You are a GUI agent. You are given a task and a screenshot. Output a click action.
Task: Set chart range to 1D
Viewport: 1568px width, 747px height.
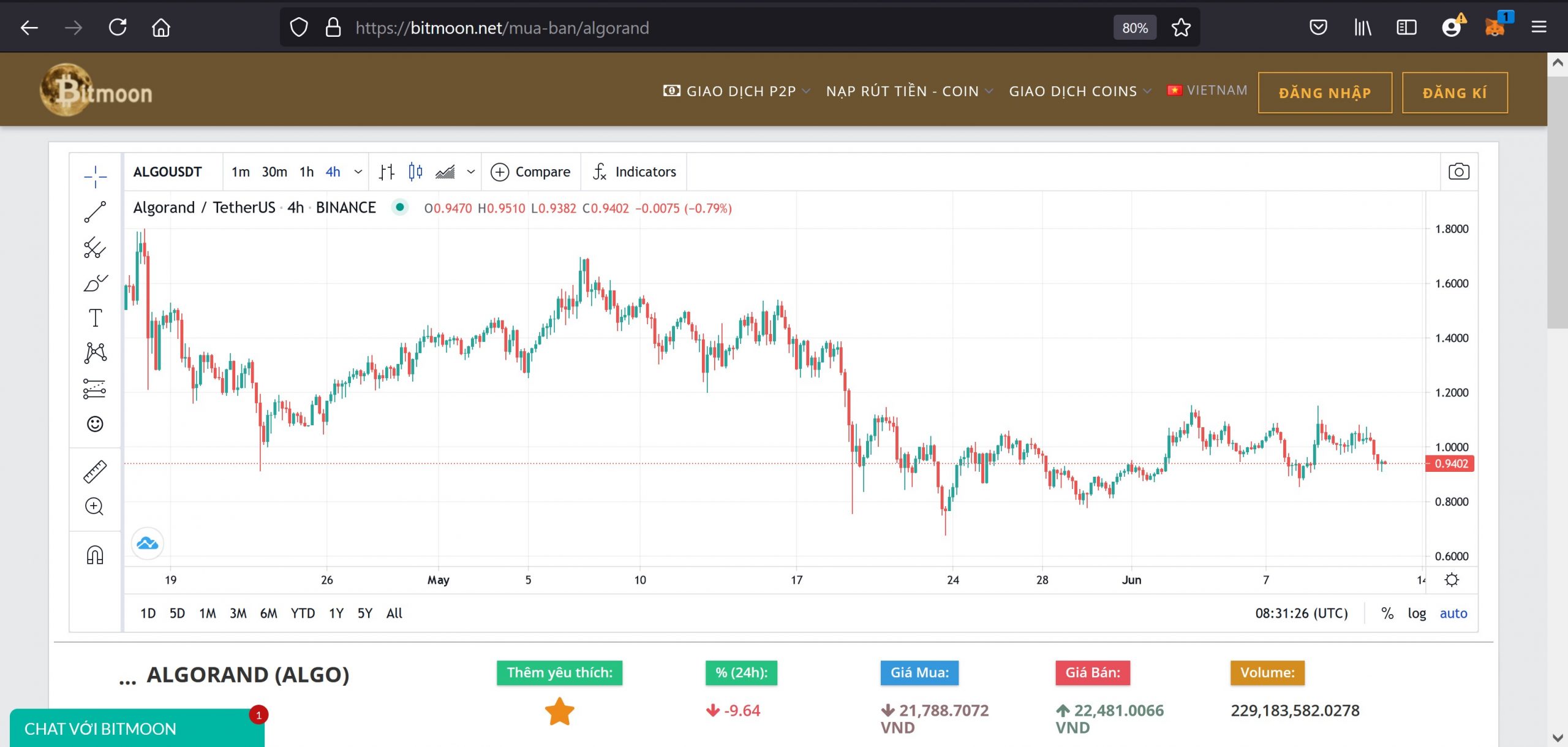click(x=148, y=613)
